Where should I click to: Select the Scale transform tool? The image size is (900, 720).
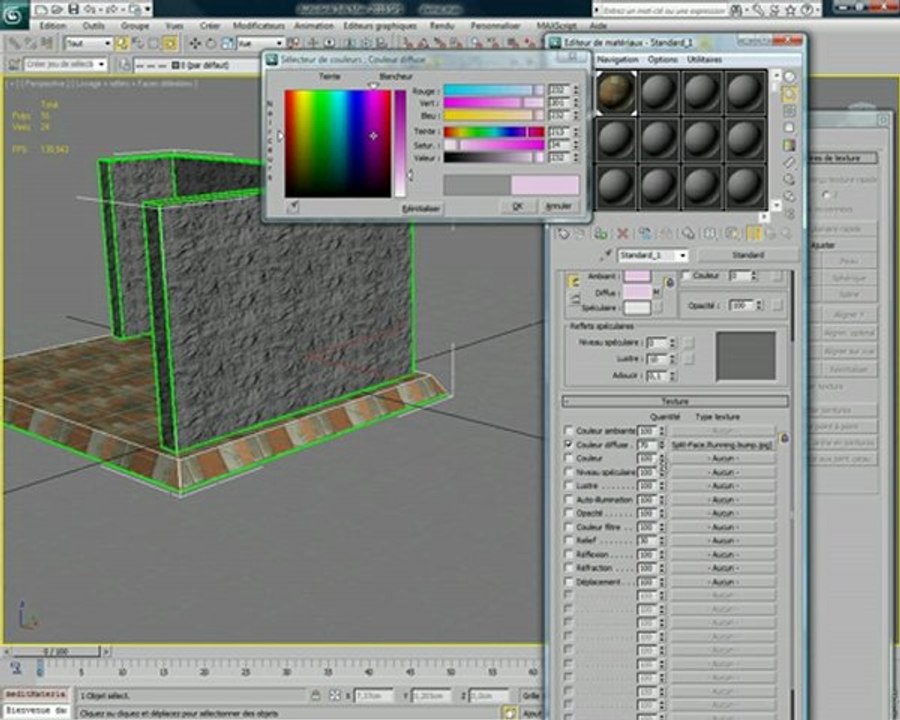[x=227, y=44]
